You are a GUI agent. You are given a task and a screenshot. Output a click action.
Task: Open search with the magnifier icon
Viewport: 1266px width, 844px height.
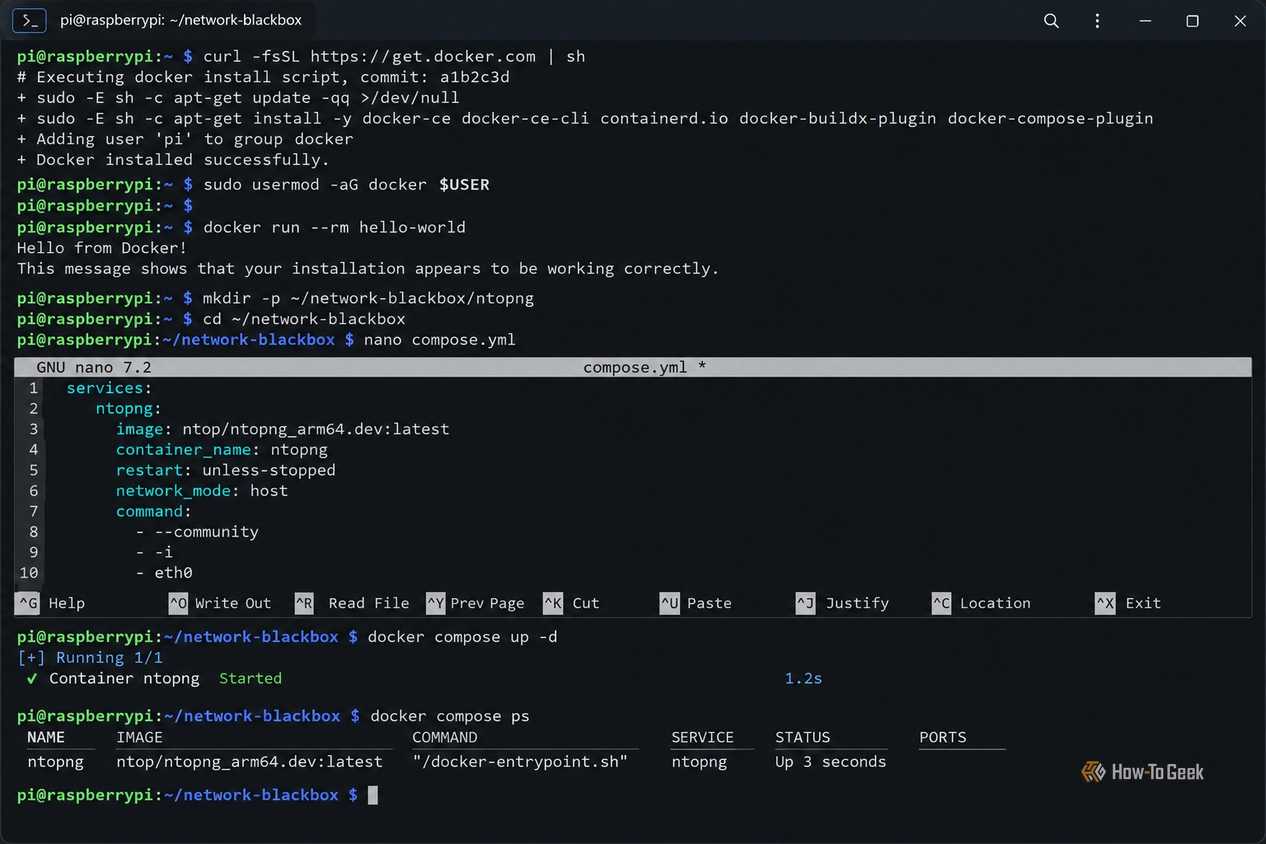1051,20
